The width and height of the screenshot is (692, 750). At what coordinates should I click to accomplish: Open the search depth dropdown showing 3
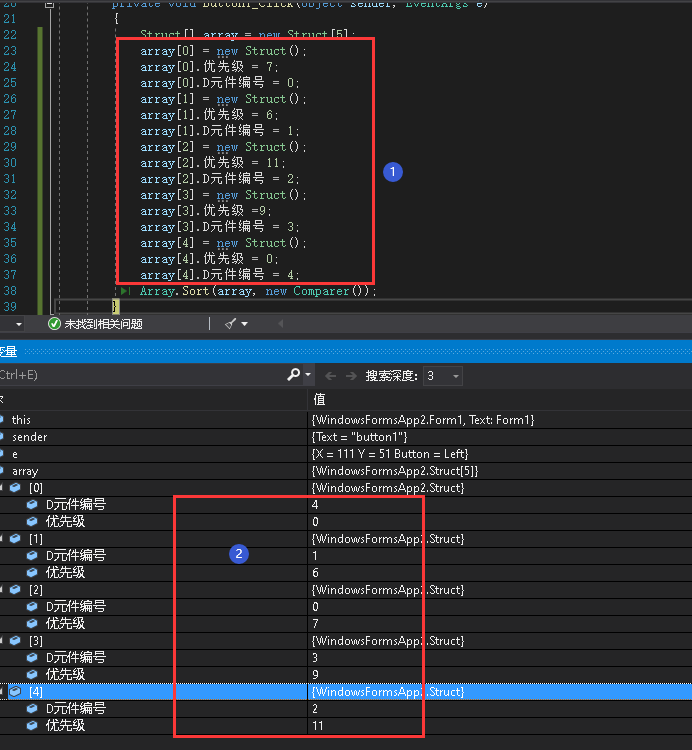(456, 376)
